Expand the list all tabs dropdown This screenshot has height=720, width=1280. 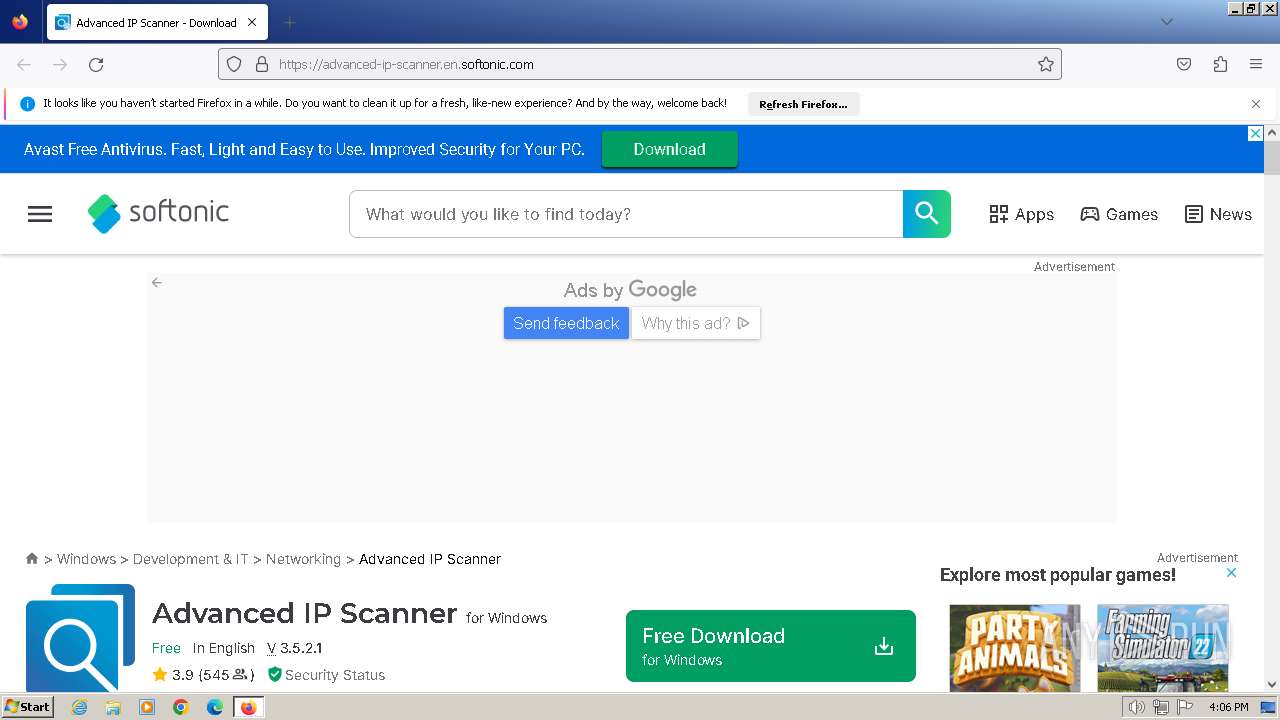point(1166,22)
